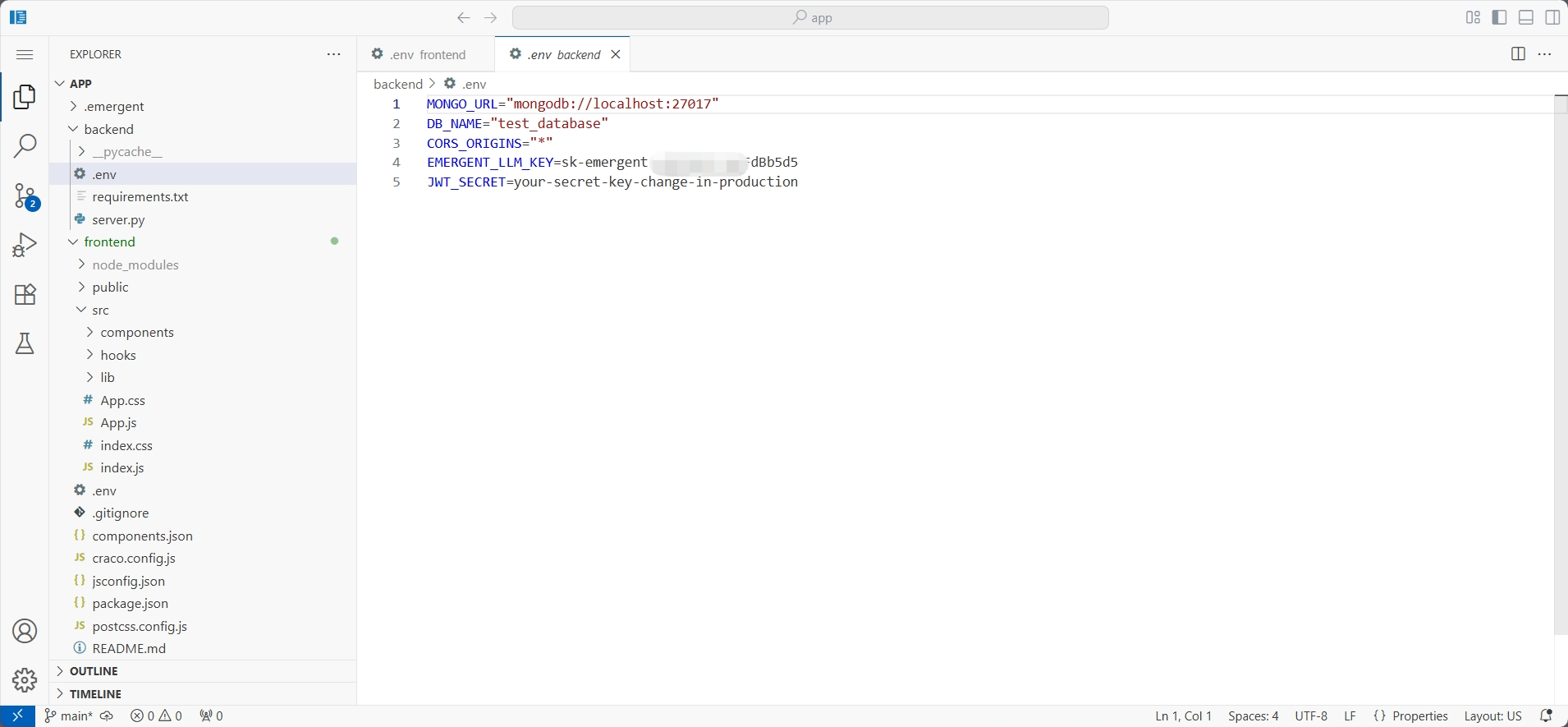Click the Customize Layout icon
The width and height of the screenshot is (1568, 727).
pos(1473,18)
